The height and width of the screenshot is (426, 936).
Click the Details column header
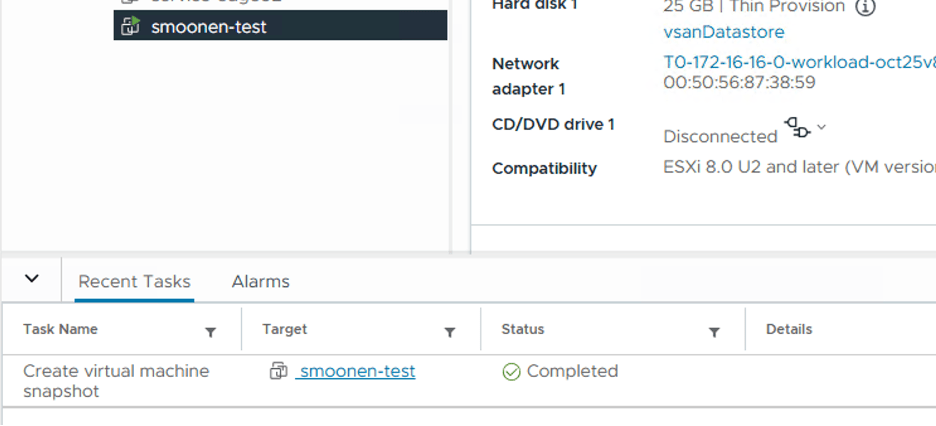click(789, 329)
